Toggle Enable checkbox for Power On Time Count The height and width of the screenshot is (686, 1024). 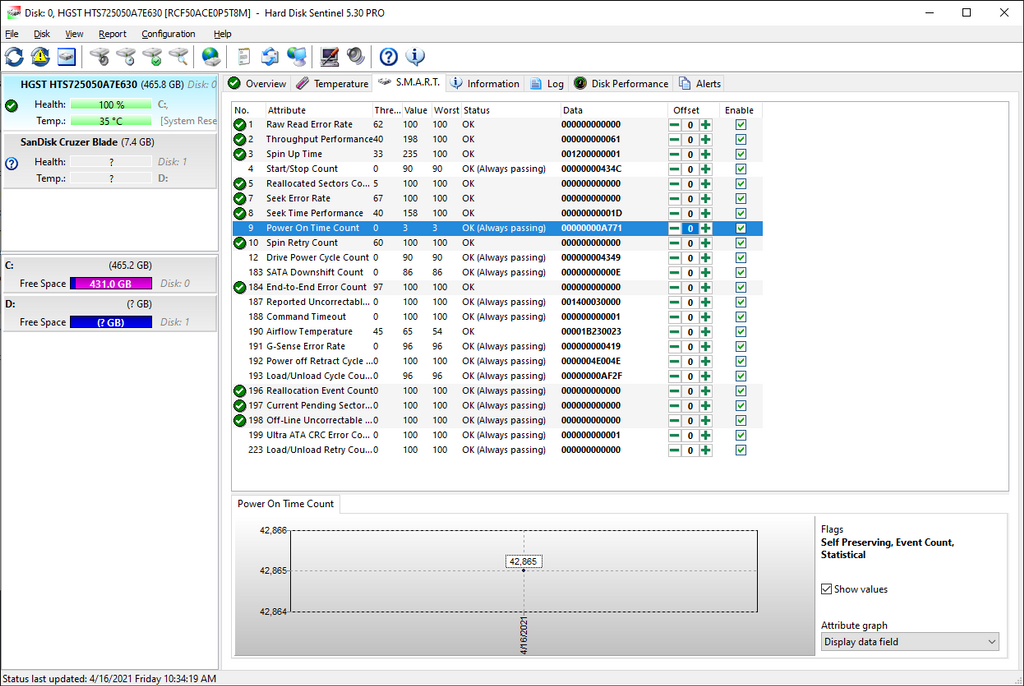(741, 228)
